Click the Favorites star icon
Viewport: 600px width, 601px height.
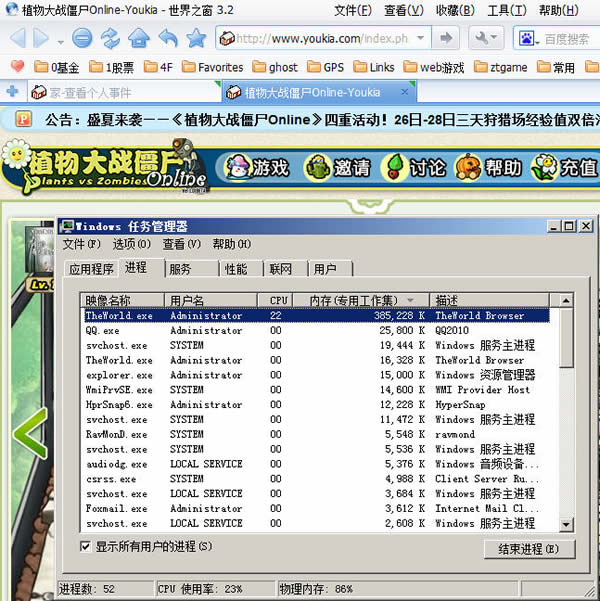196,38
